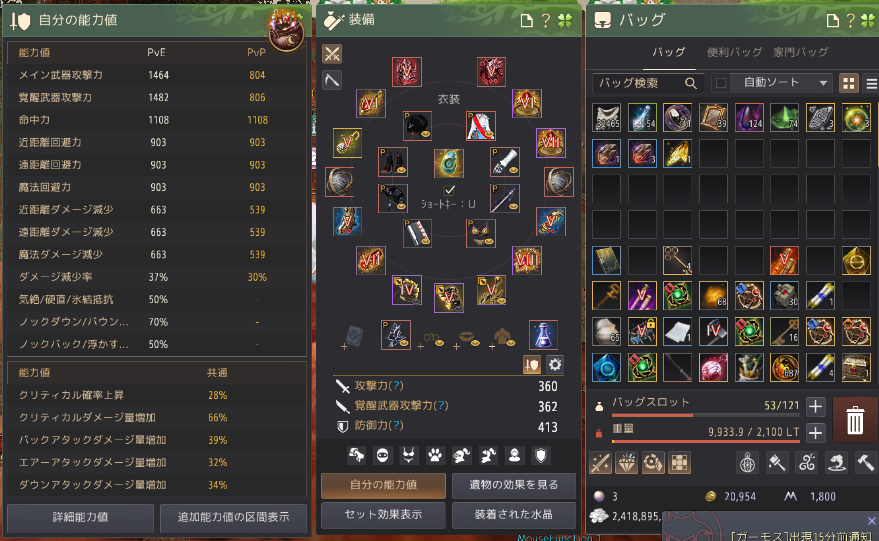
Task: Select the paw print pet icon
Action: tap(435, 455)
